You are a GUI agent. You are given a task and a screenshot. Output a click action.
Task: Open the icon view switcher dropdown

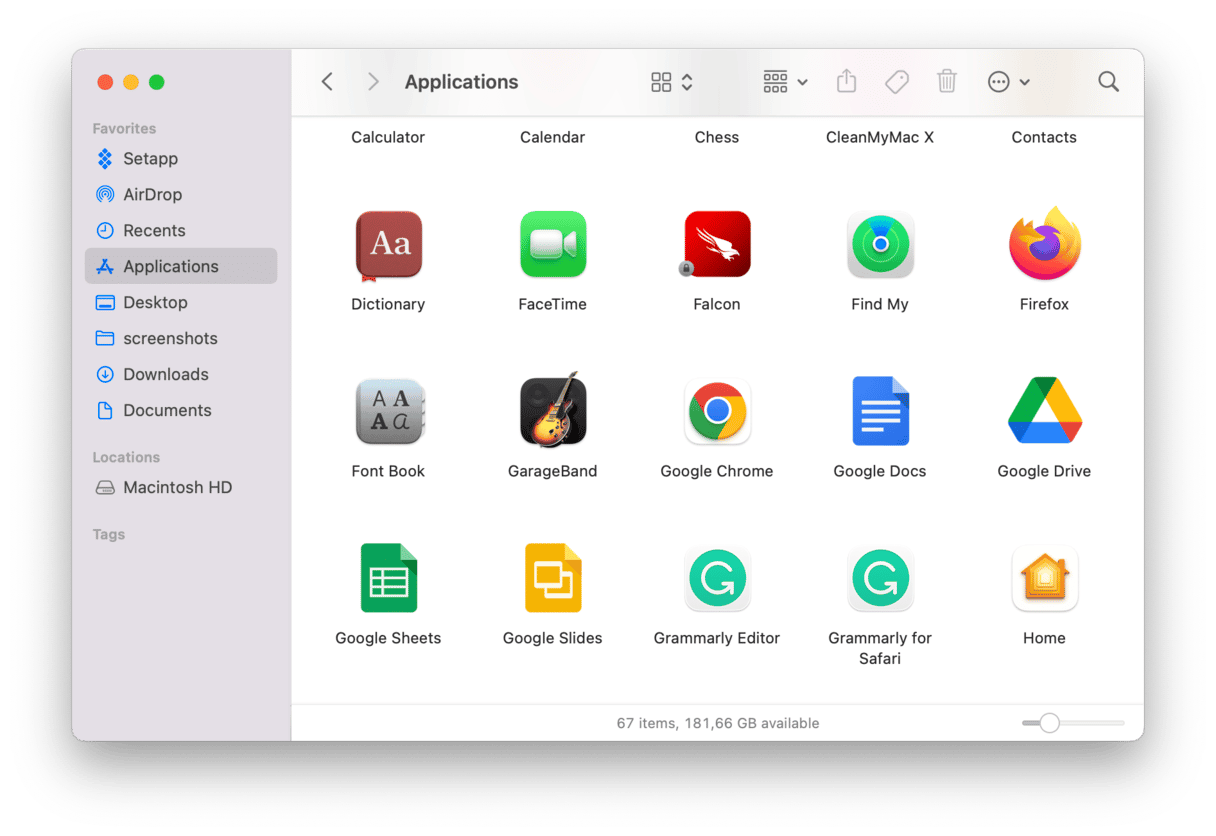point(671,82)
